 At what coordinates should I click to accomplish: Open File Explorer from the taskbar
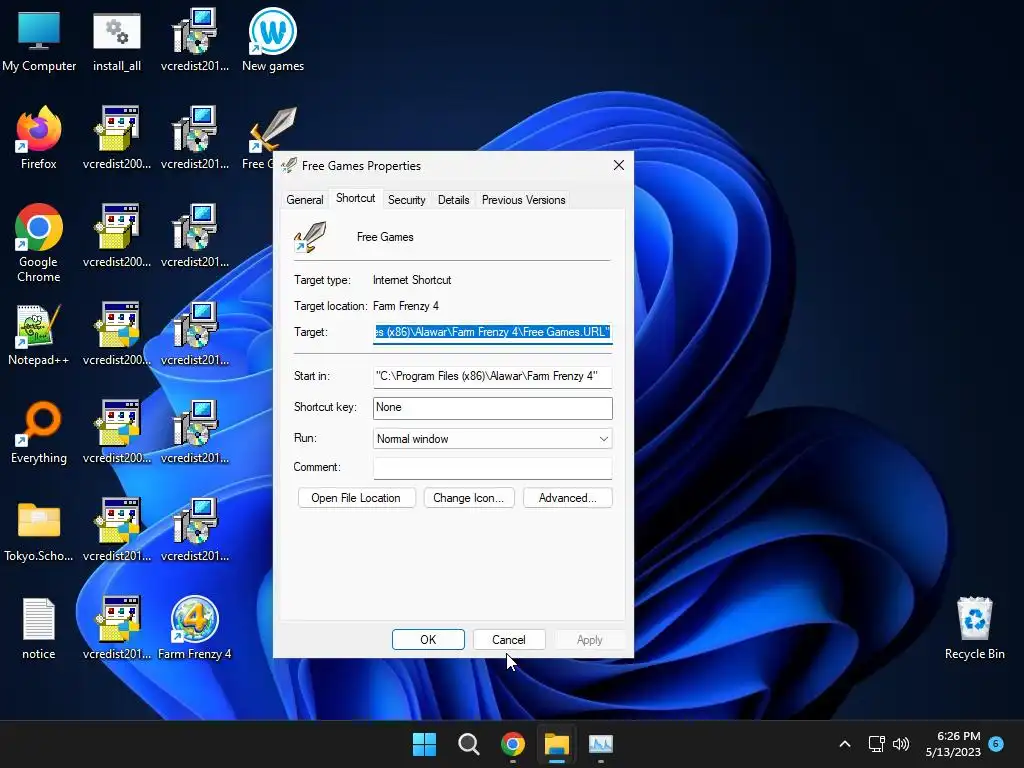(x=557, y=744)
